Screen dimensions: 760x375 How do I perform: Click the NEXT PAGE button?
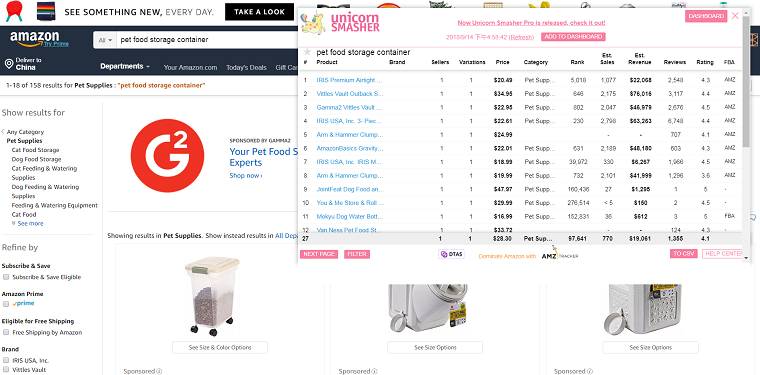coord(319,254)
